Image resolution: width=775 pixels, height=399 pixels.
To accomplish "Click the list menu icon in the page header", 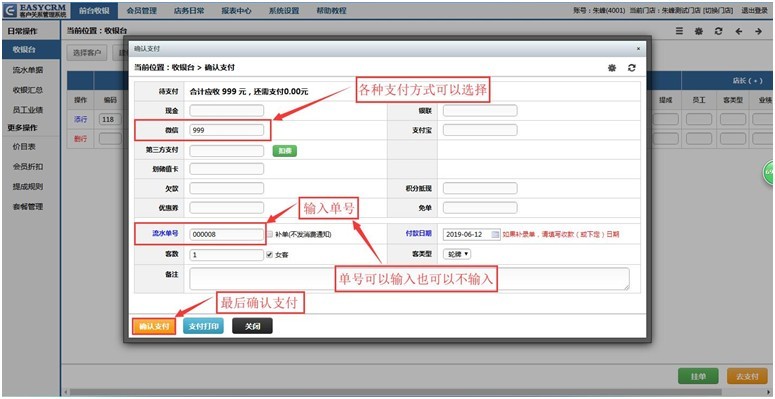I will pyautogui.click(x=680, y=31).
